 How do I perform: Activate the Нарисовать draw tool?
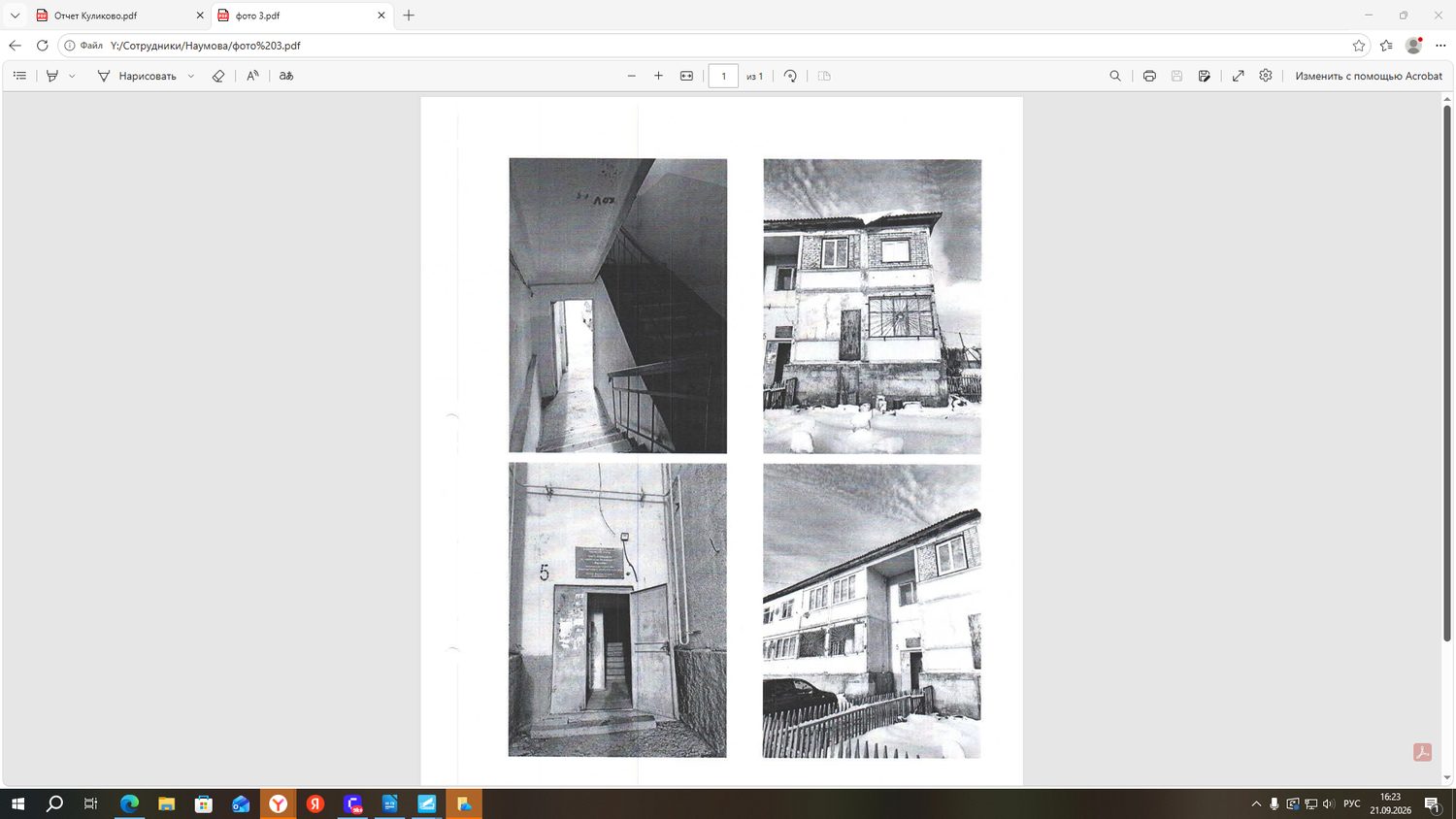137,76
